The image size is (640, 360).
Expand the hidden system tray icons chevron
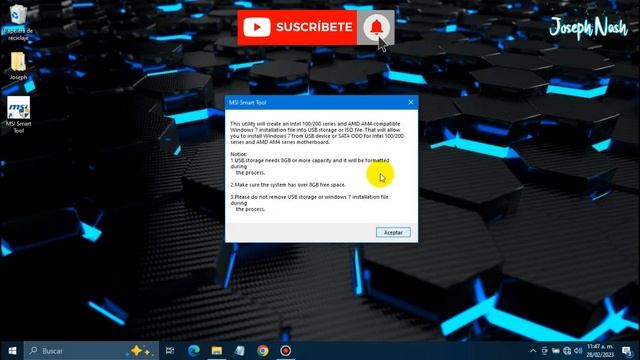(533, 351)
